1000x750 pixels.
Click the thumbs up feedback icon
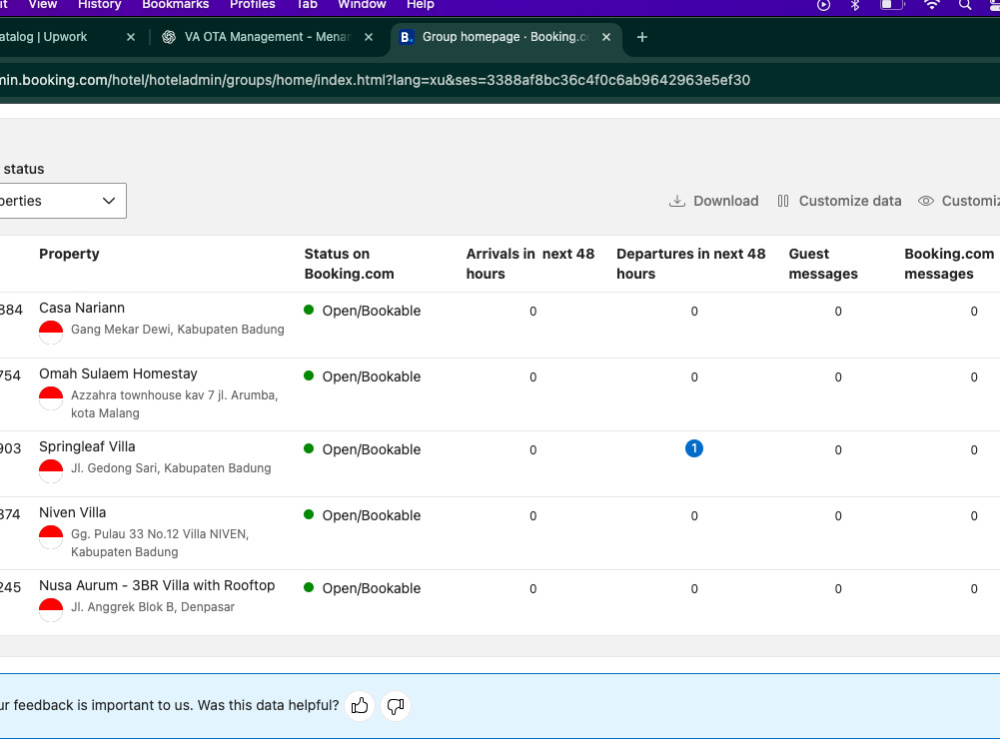point(360,705)
